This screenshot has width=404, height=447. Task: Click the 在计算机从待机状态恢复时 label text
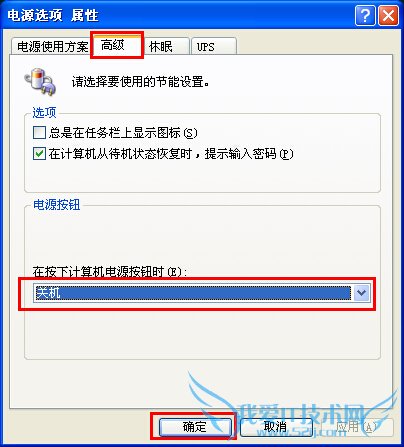pos(120,154)
